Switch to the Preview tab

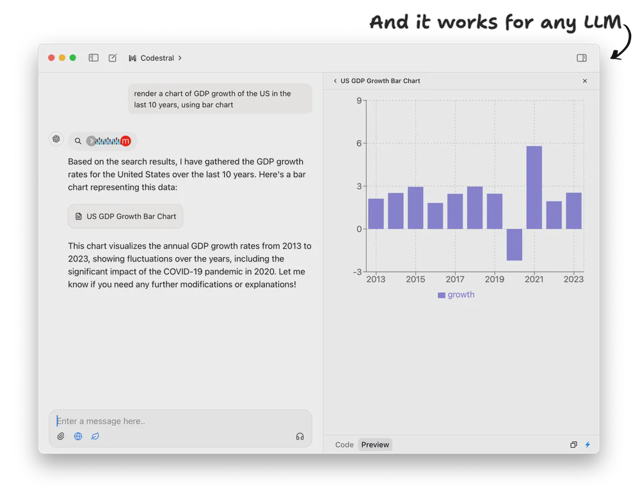(375, 444)
